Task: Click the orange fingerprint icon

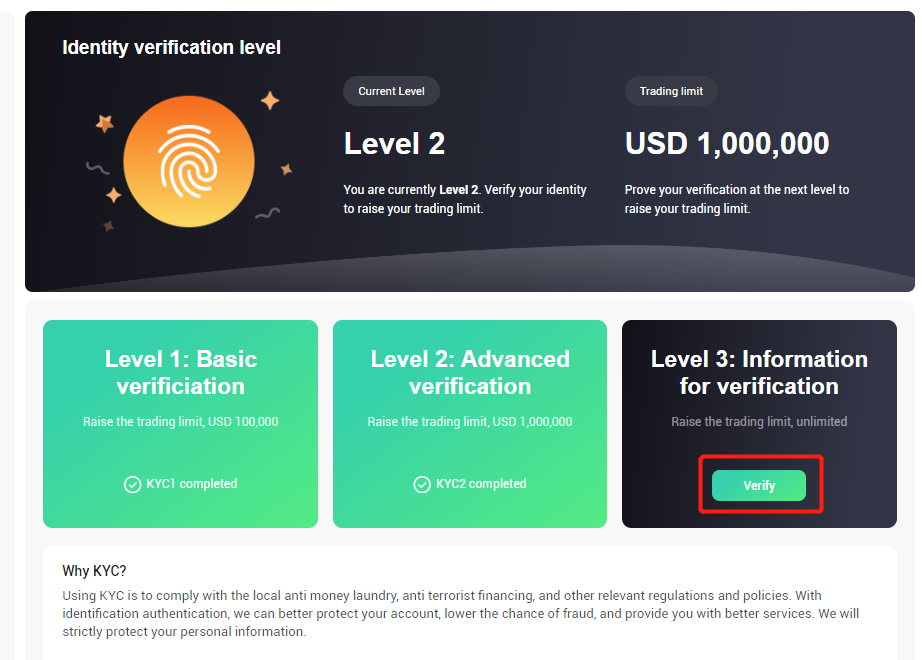Action: [189, 161]
